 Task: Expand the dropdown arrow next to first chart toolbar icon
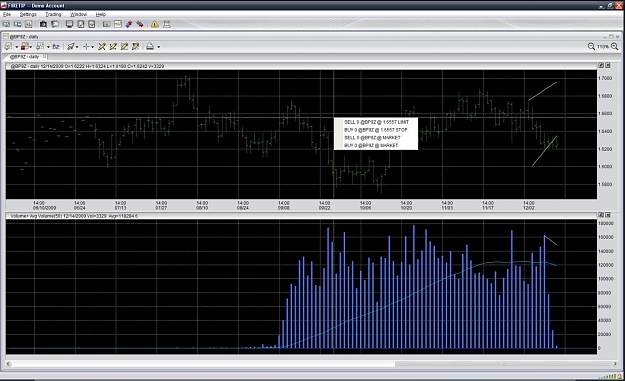[x=16, y=47]
